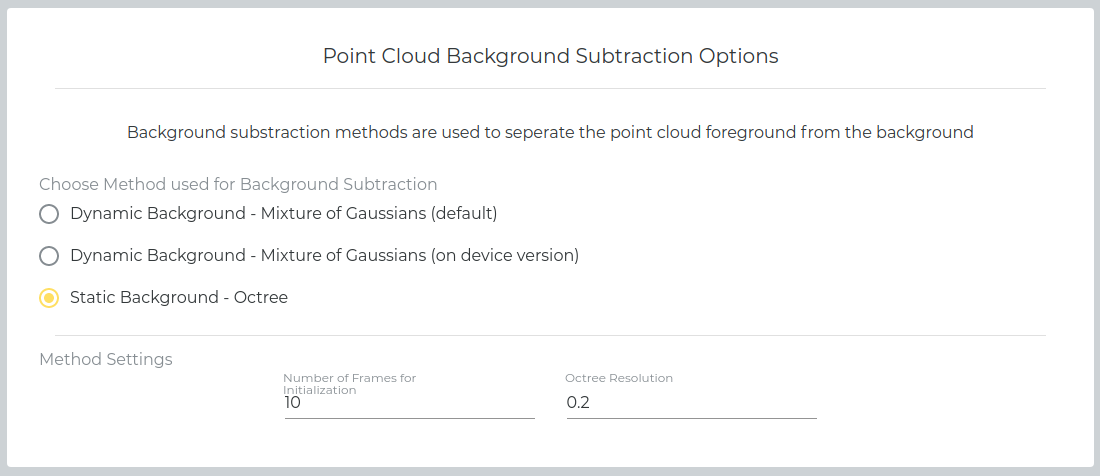Screen dimensions: 1100x476
Task: Select Mixture of Gaussians (default) radio circle
Action: (x=48, y=214)
